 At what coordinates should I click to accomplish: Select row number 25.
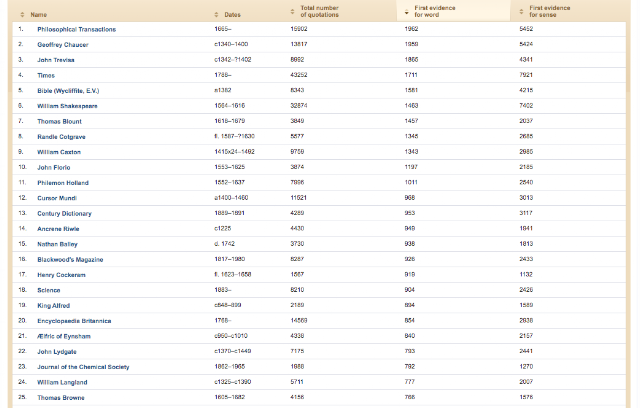pos(22,397)
